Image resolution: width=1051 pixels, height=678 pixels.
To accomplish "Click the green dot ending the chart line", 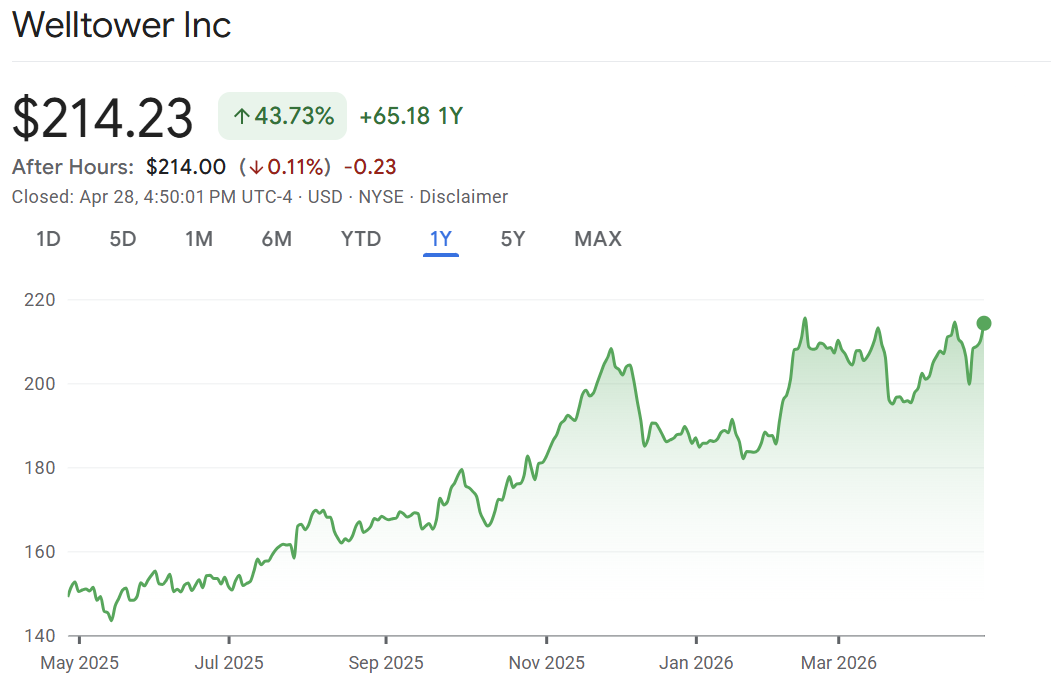I will 984,323.
